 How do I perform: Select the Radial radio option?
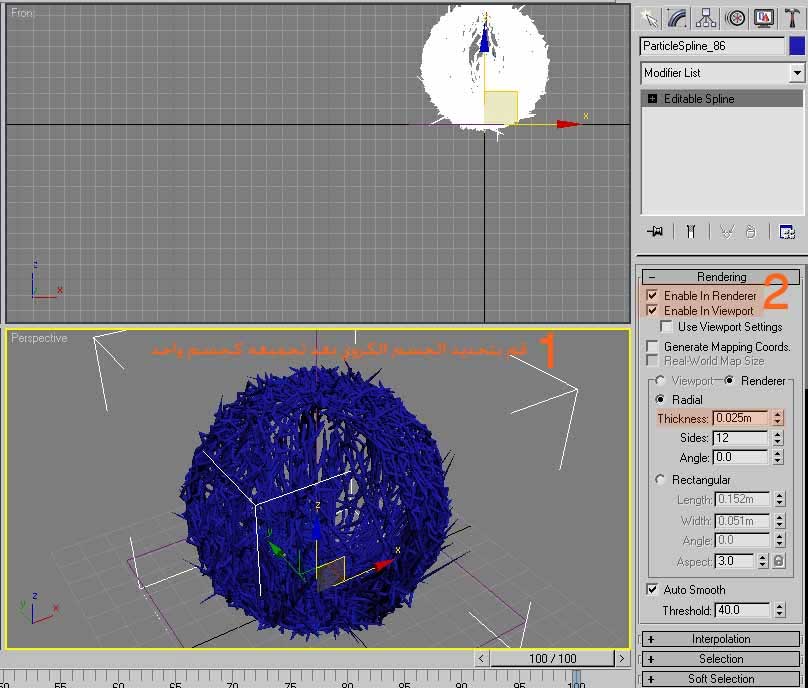pos(660,399)
